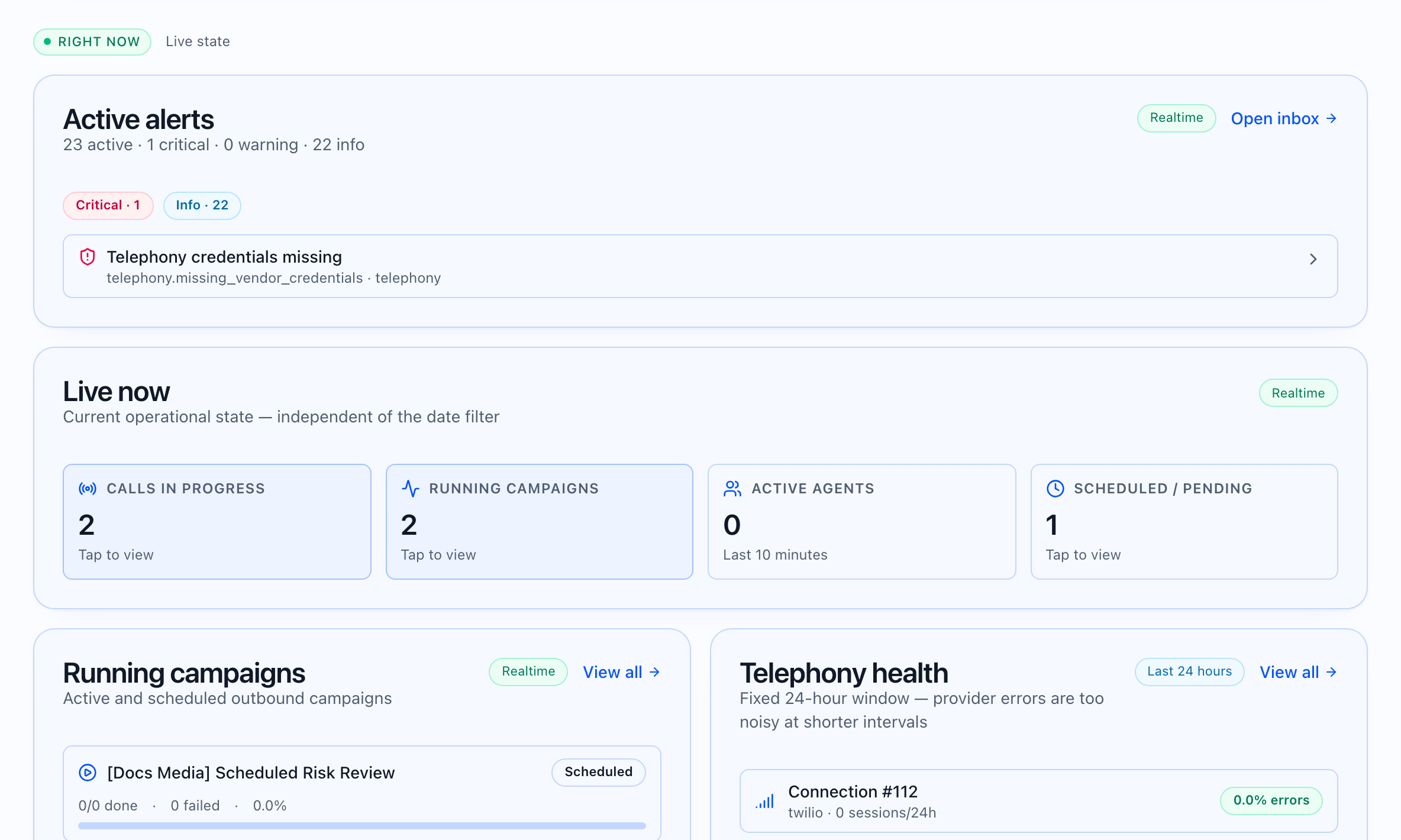Click the Last 24 hours badge
The image size is (1401, 840).
pos(1189,672)
